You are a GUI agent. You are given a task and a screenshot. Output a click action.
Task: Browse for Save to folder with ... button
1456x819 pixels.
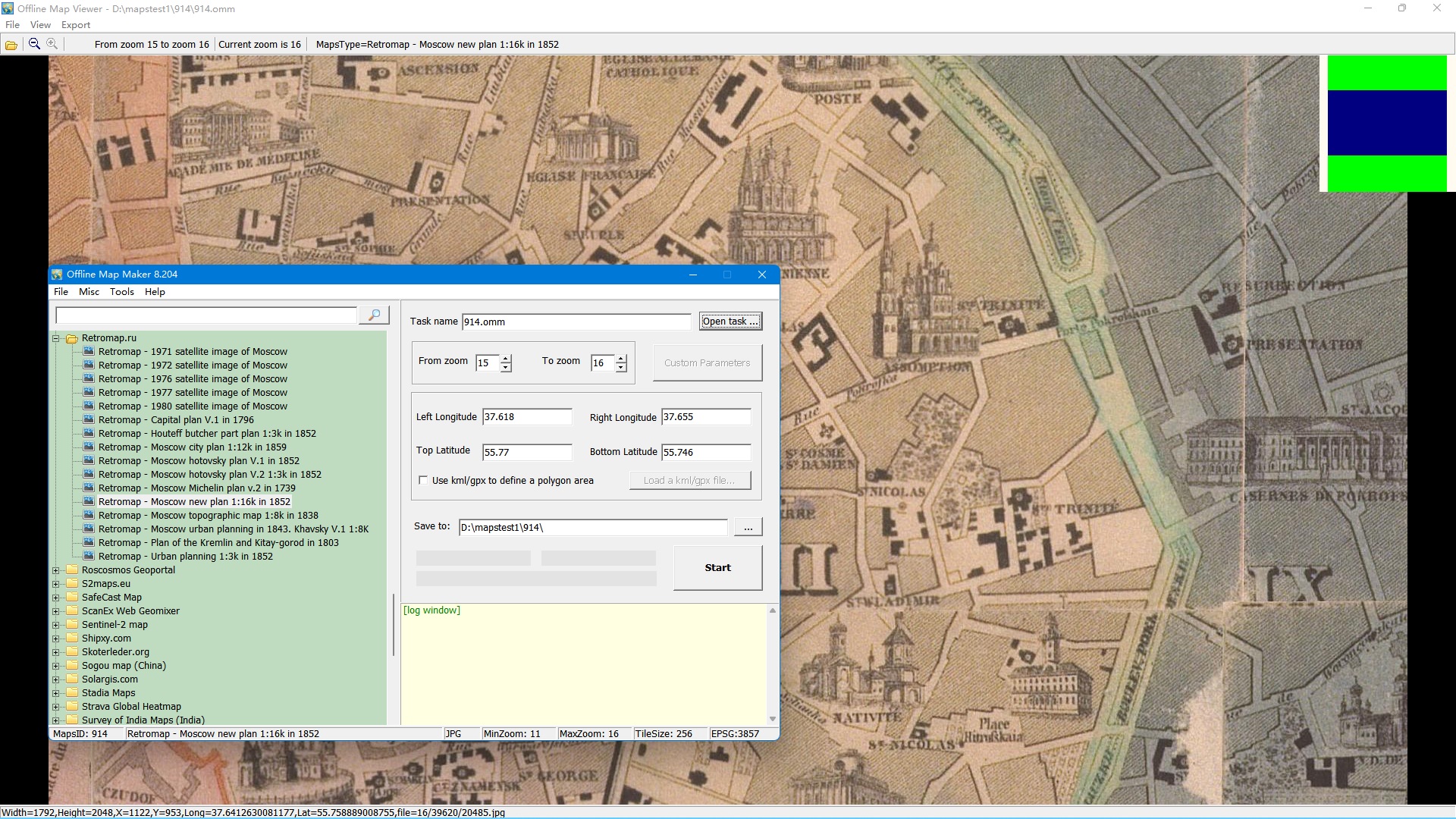click(748, 528)
